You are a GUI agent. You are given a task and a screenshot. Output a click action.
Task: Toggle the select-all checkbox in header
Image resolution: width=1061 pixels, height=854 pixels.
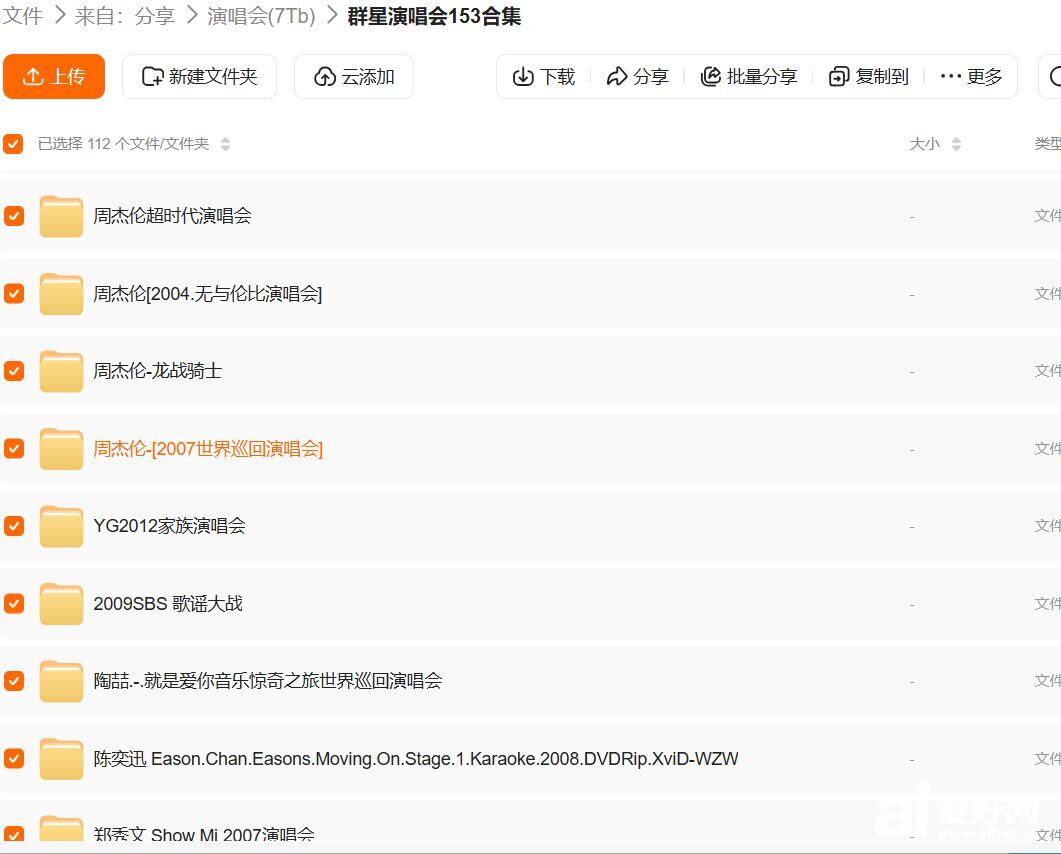click(13, 143)
